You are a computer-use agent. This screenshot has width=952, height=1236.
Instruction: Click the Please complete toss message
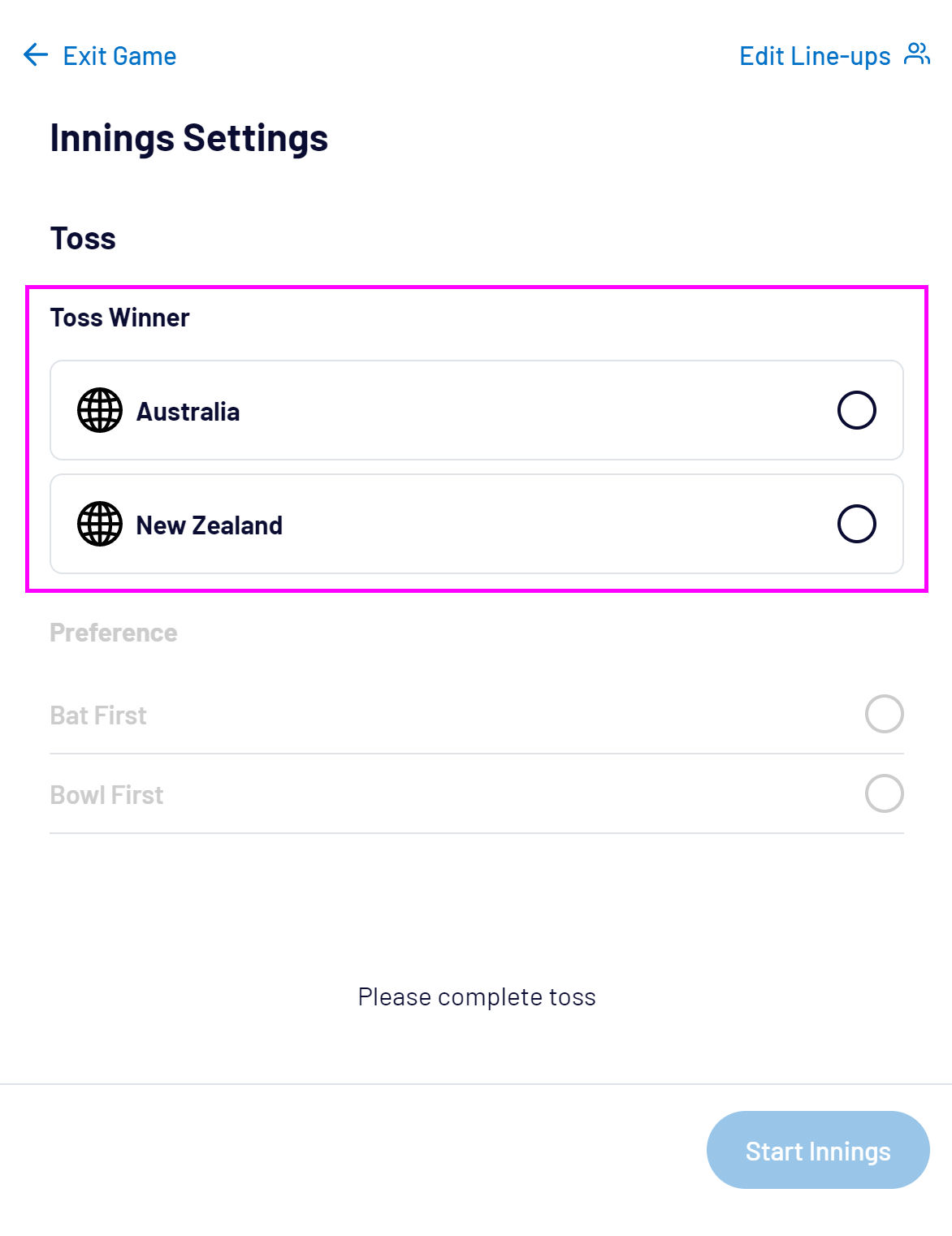click(x=477, y=997)
